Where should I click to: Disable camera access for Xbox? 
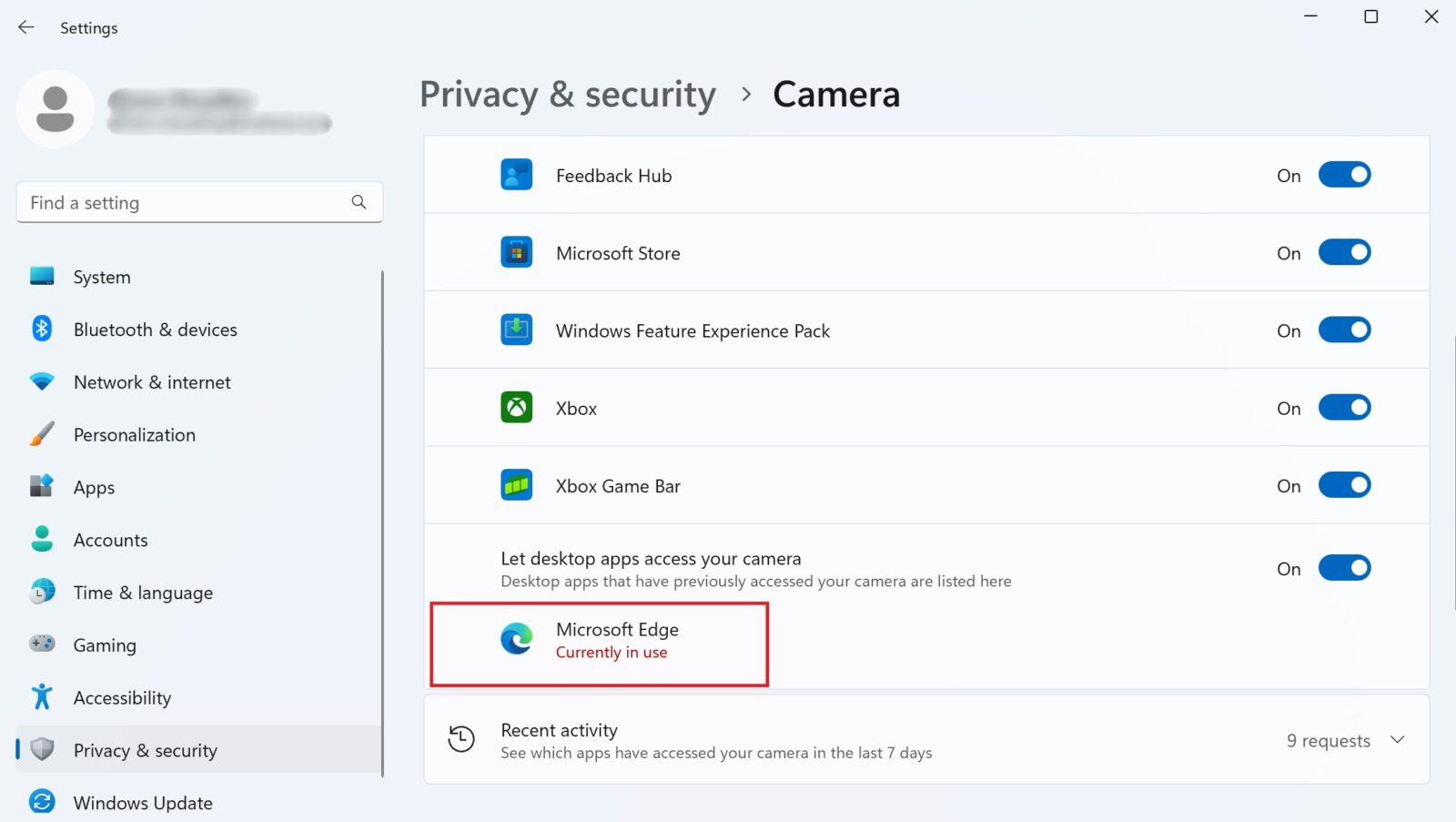point(1344,407)
